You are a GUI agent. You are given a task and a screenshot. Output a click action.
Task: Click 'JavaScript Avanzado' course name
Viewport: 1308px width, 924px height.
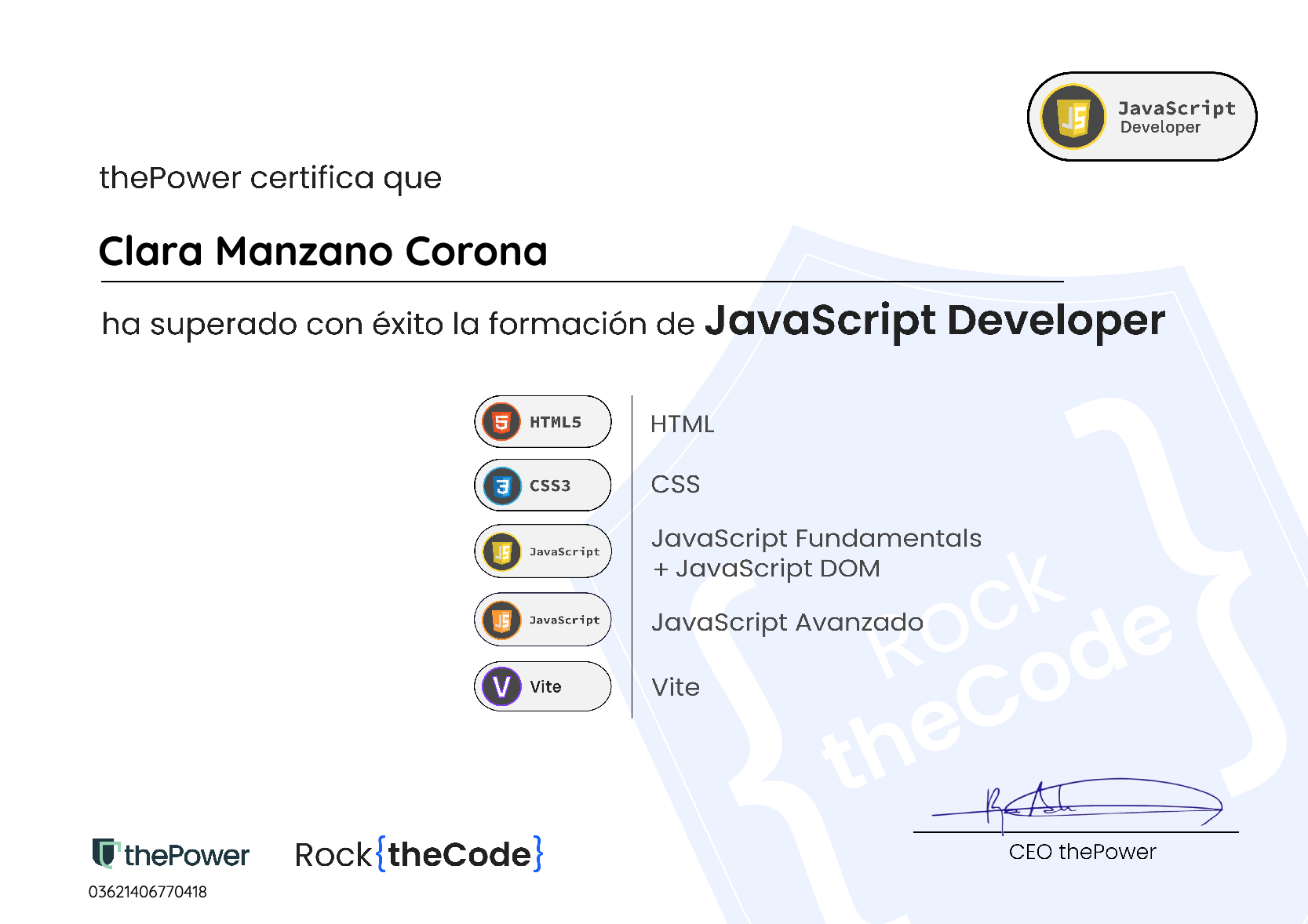click(x=787, y=623)
